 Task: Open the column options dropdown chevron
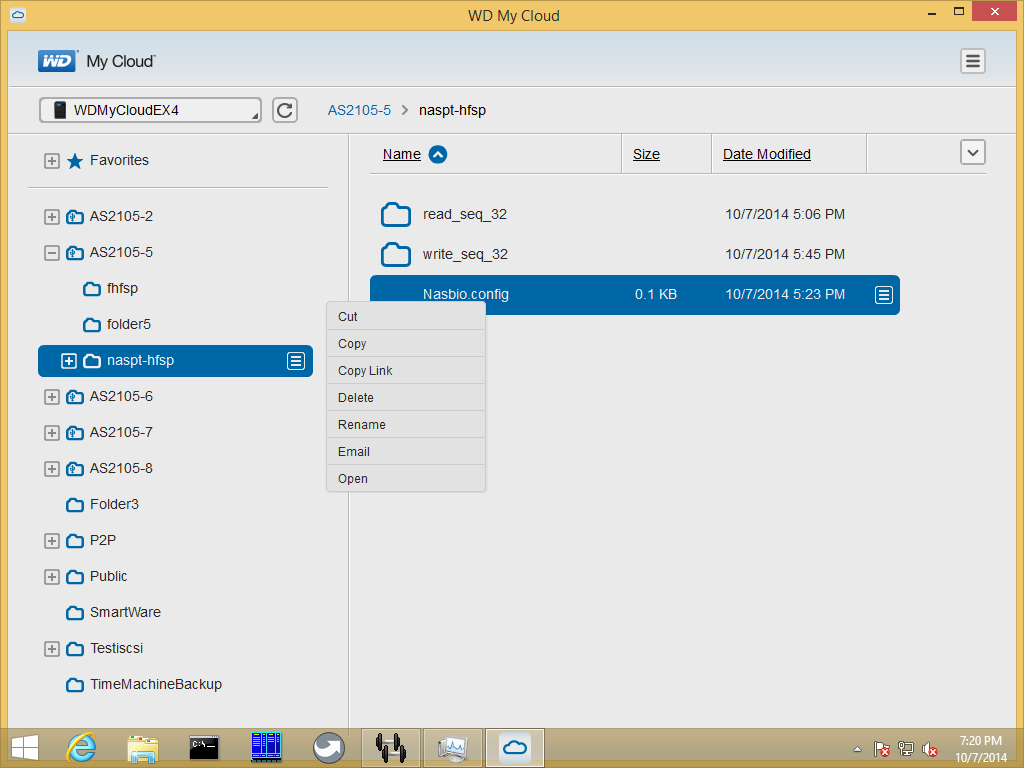click(x=972, y=153)
